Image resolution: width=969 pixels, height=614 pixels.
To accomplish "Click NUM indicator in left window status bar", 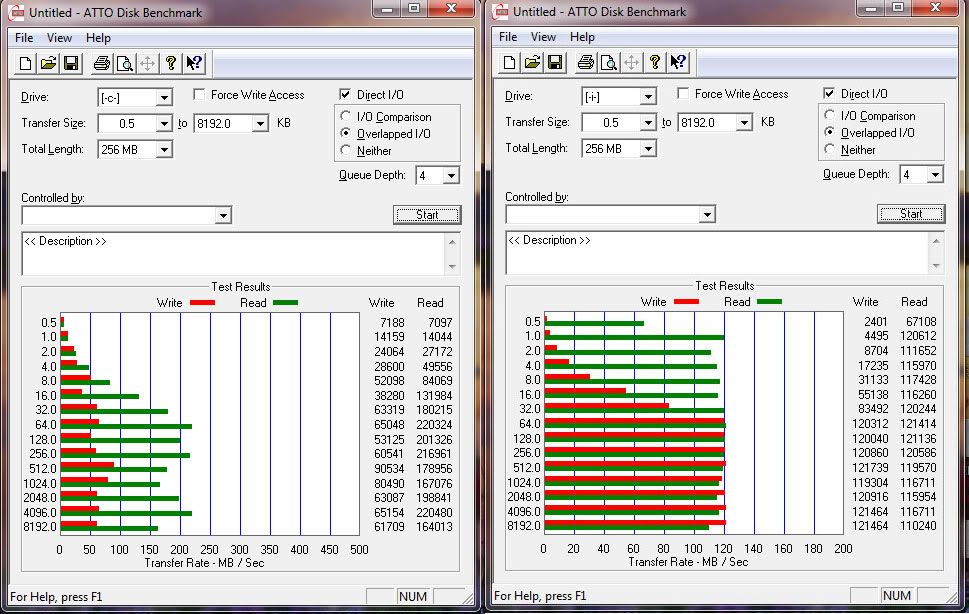I will click(413, 597).
